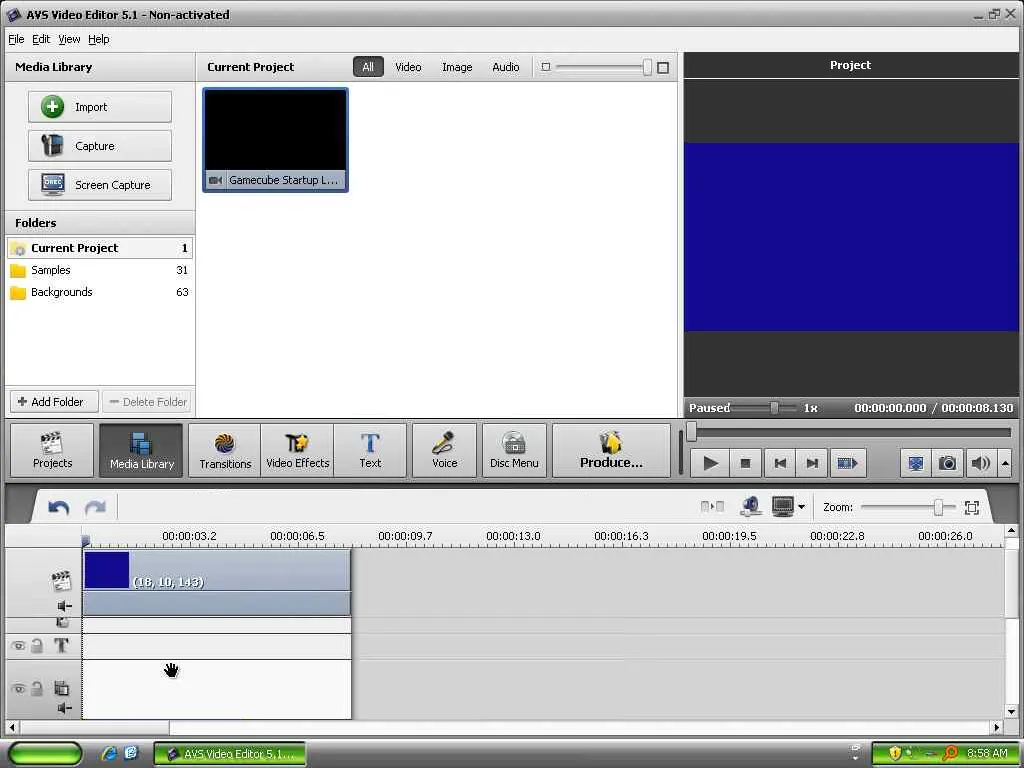
Task: Open the Produce dialog
Action: tap(611, 451)
